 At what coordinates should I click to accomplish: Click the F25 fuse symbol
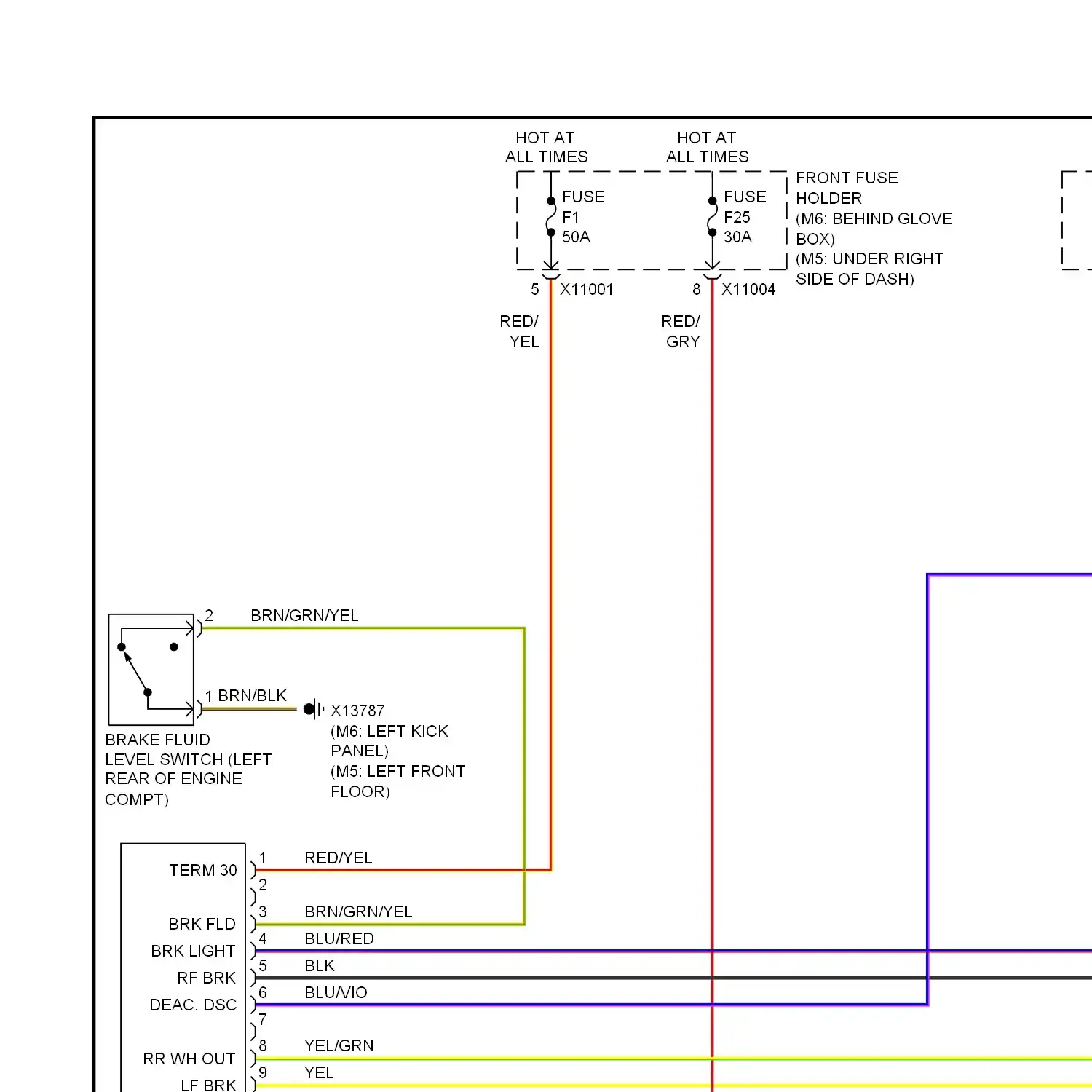point(713,217)
